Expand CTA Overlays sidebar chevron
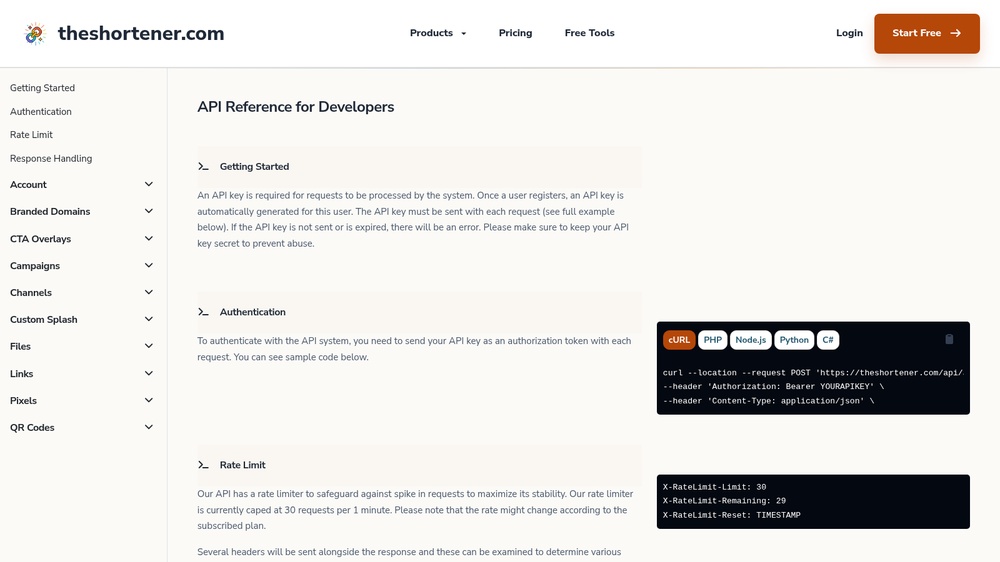 click(x=149, y=239)
